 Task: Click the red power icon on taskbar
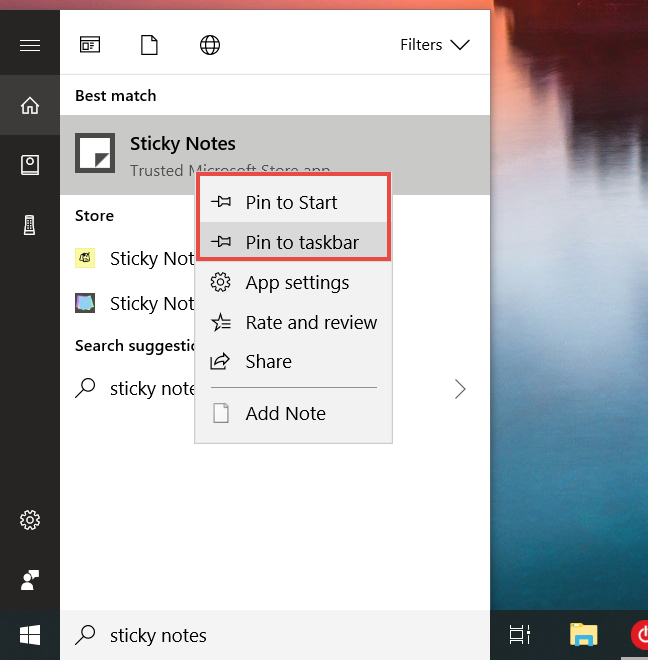639,634
